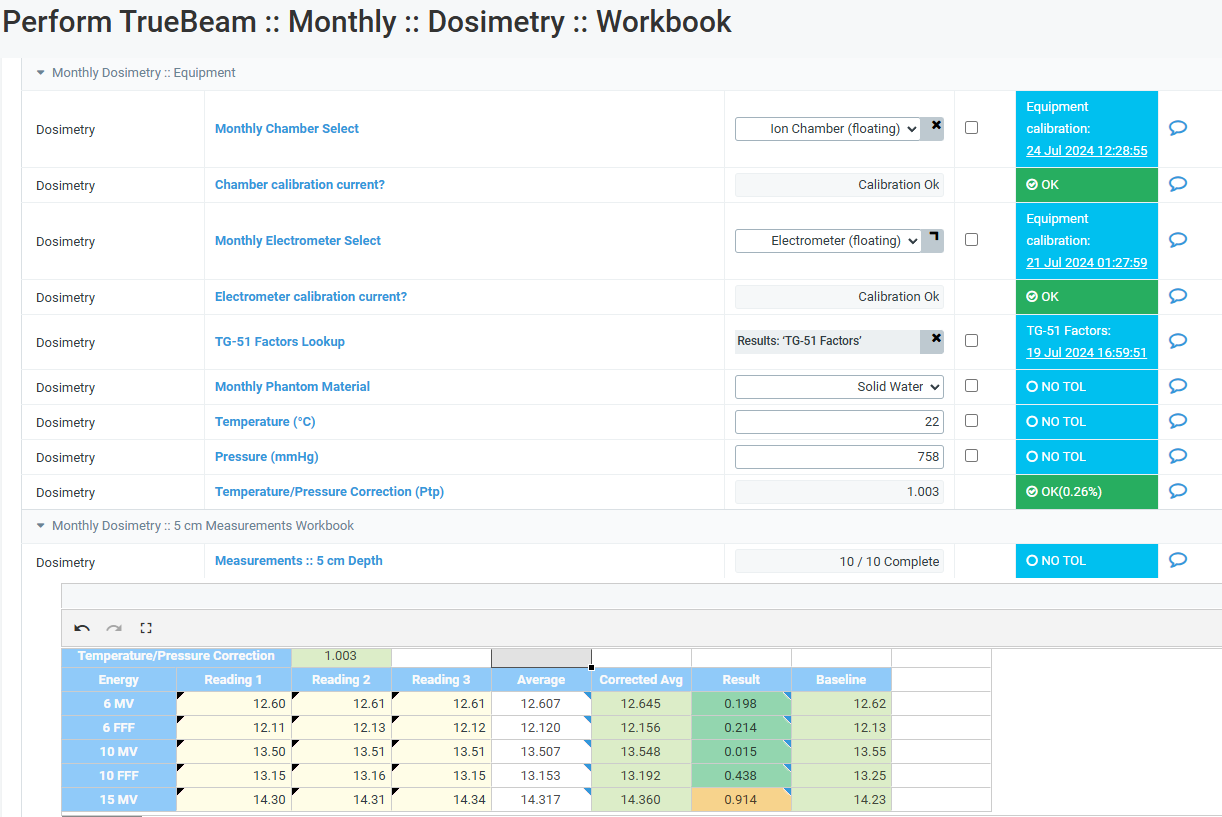Open comment for Monthly Electrometer Select
This screenshot has width=1222, height=817.
tap(1178, 240)
